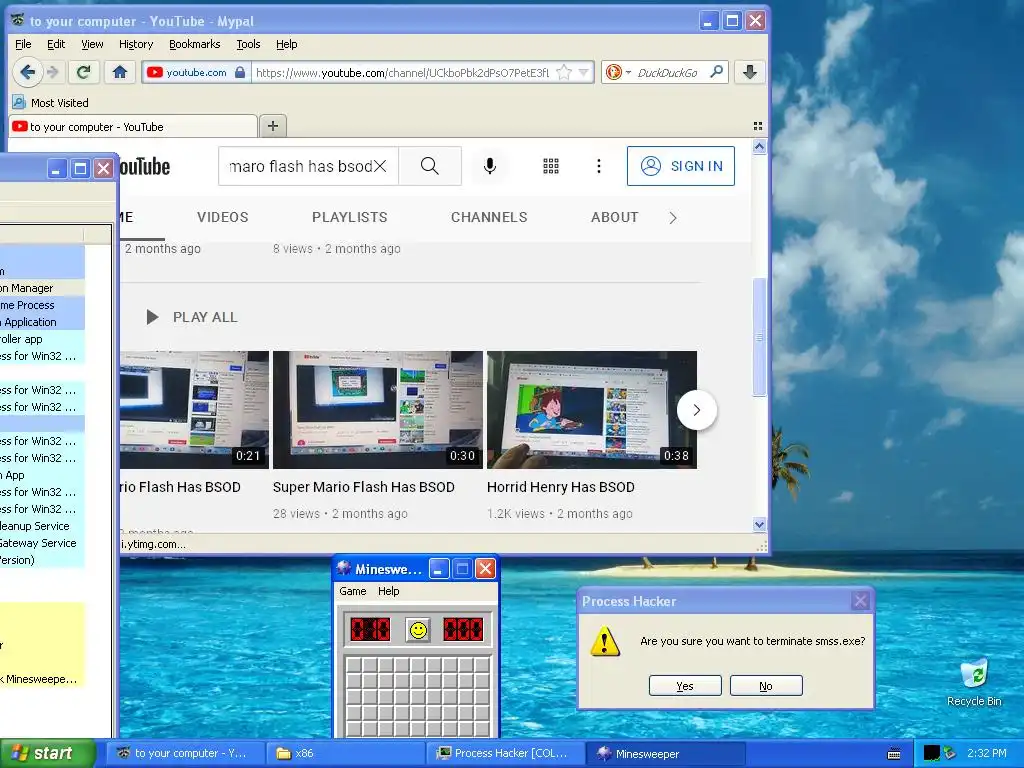This screenshot has width=1024, height=768.
Task: Go back with the browser back arrow
Action: click(27, 72)
